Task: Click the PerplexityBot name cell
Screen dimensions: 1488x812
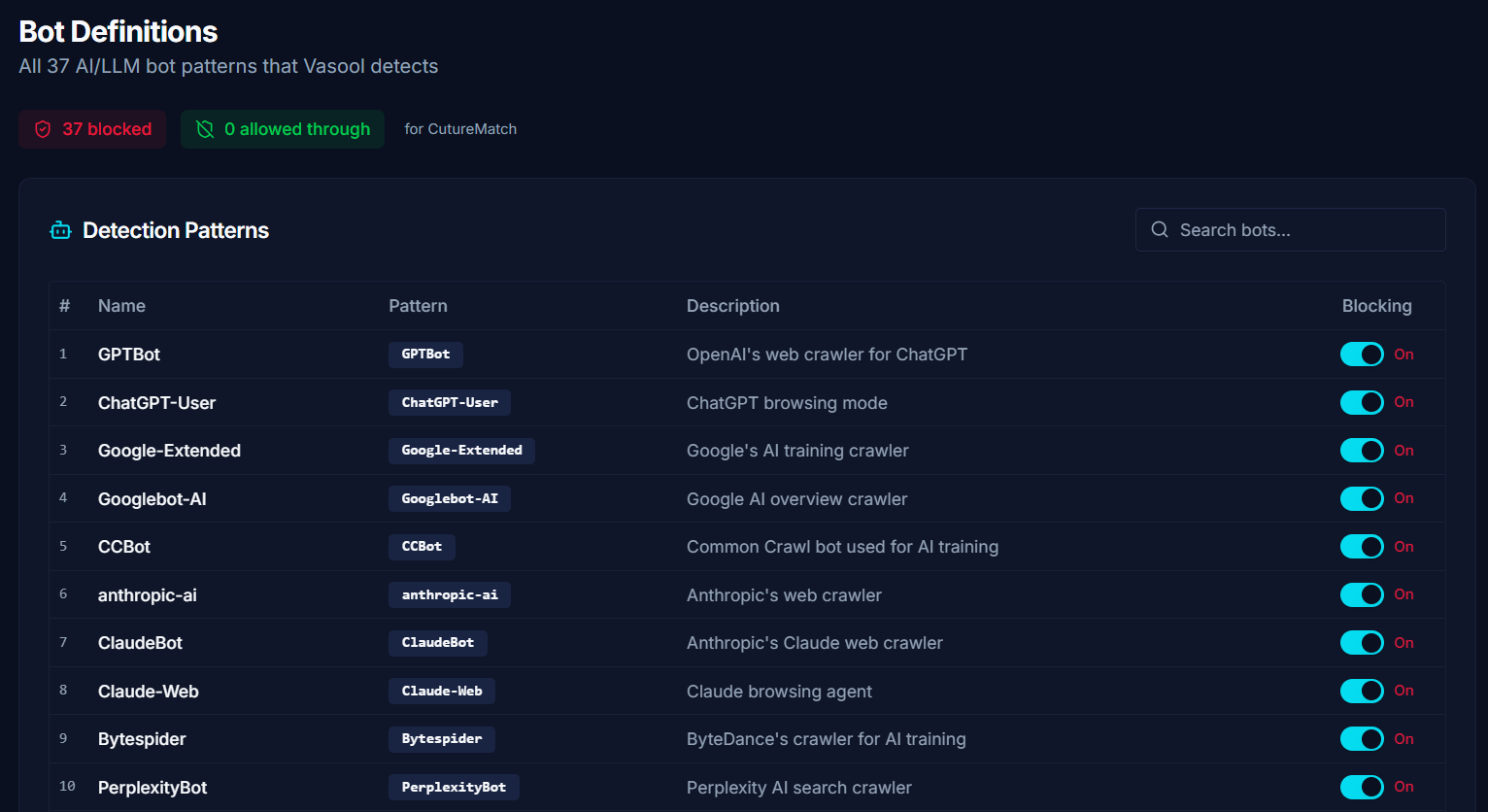Action: 152,788
